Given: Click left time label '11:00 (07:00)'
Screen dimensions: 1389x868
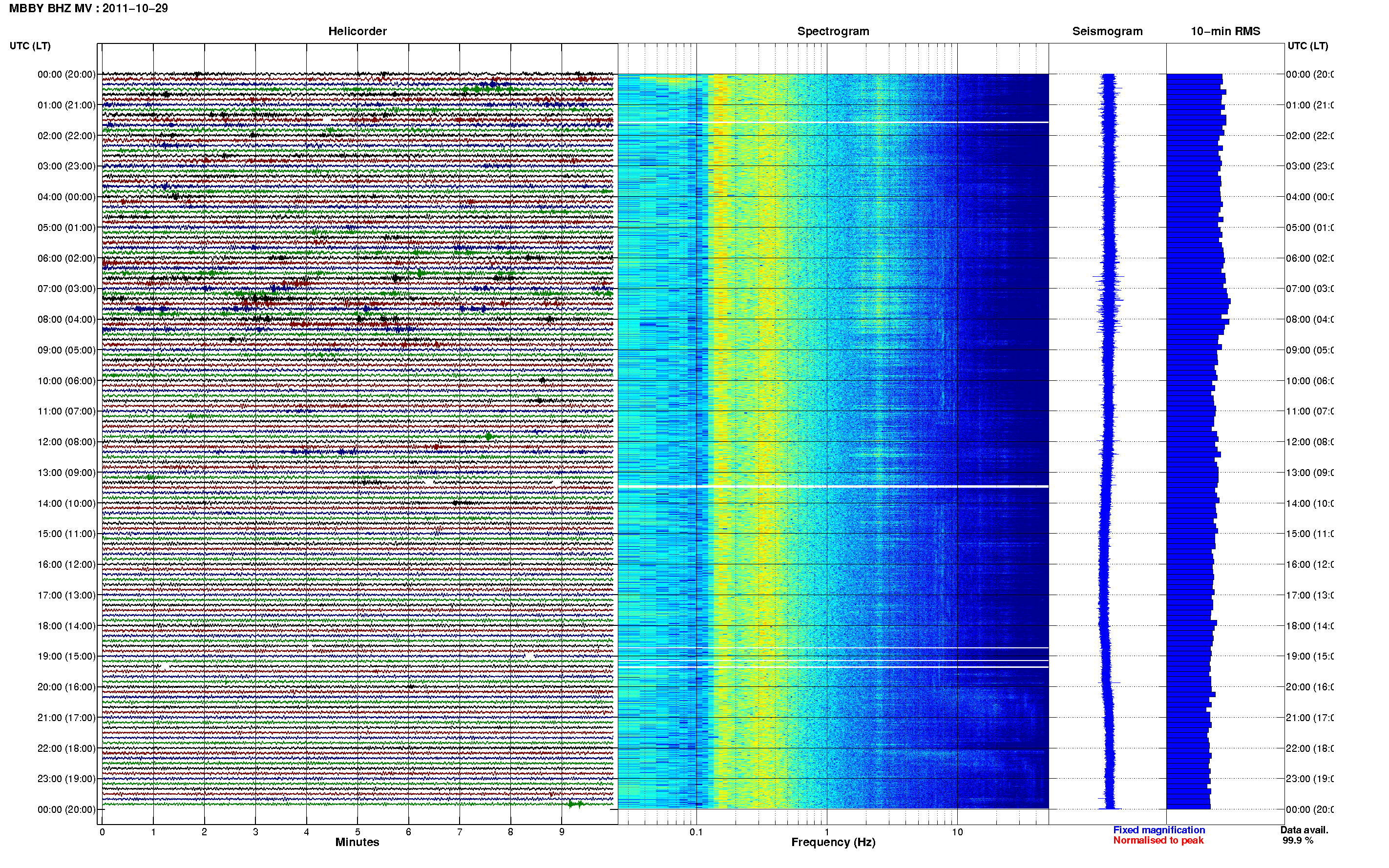Looking at the screenshot, I should [66, 411].
